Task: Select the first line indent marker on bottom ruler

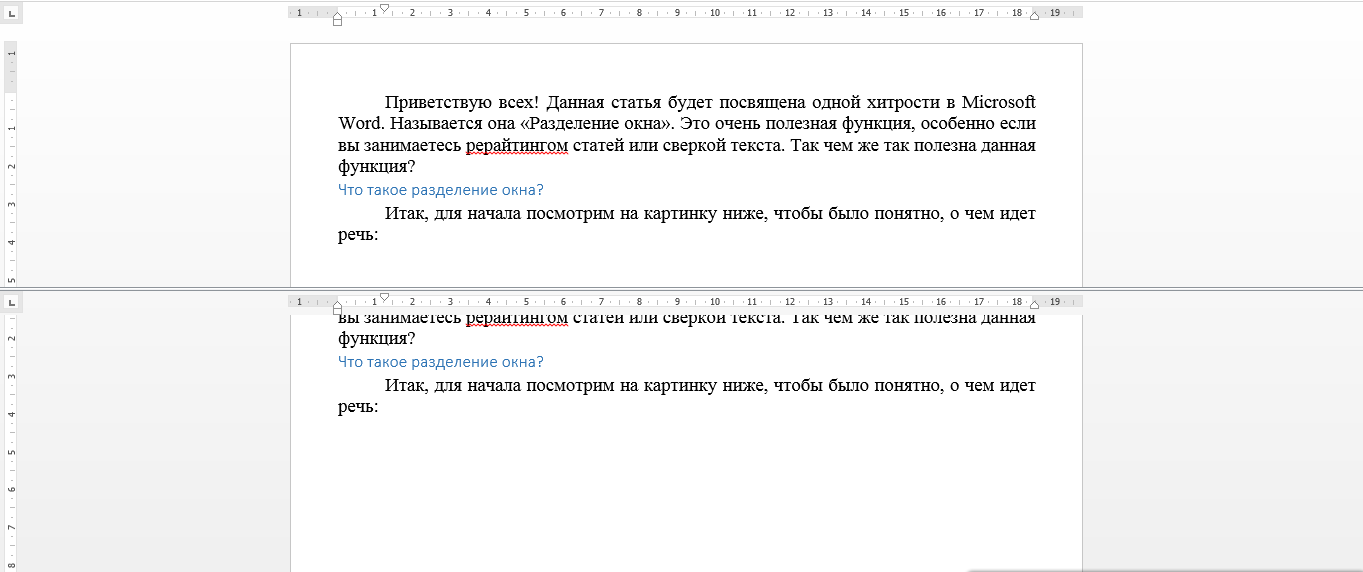Action: click(384, 296)
